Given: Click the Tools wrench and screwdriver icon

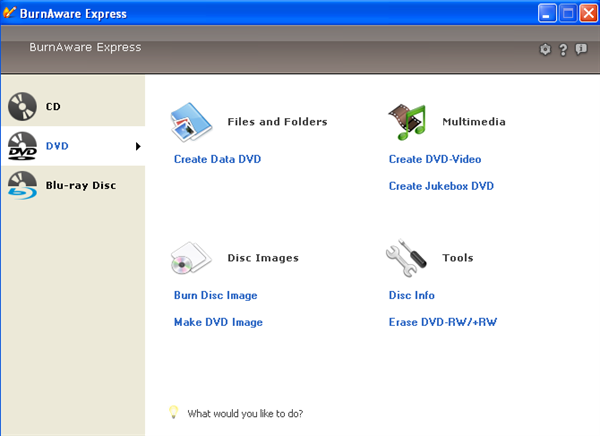Looking at the screenshot, I should point(407,258).
